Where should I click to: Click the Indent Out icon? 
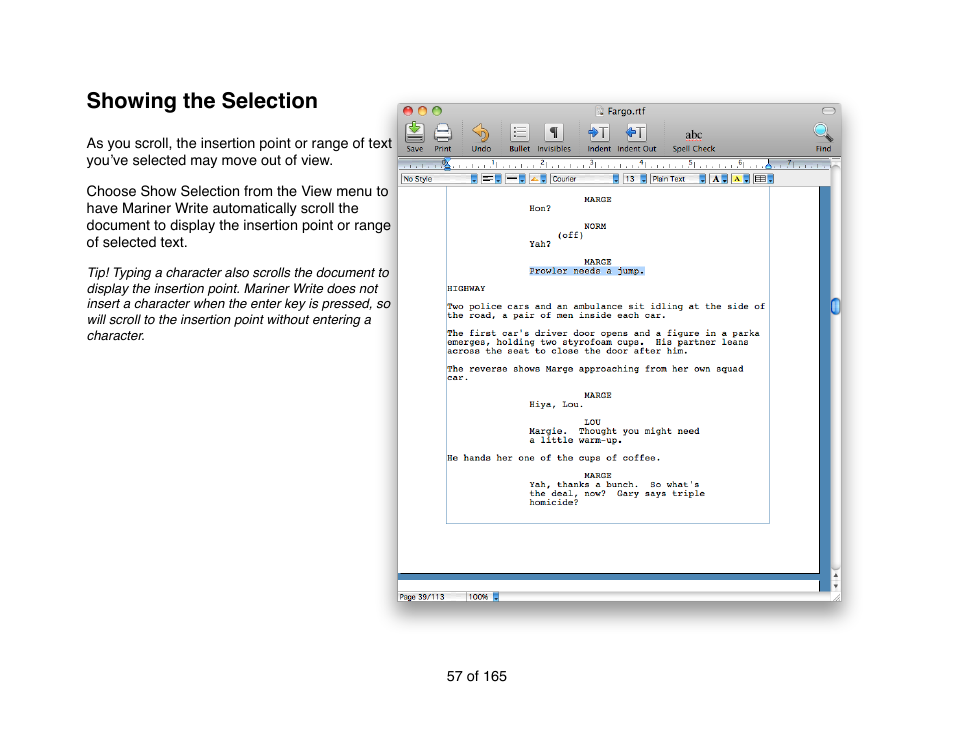(x=636, y=133)
